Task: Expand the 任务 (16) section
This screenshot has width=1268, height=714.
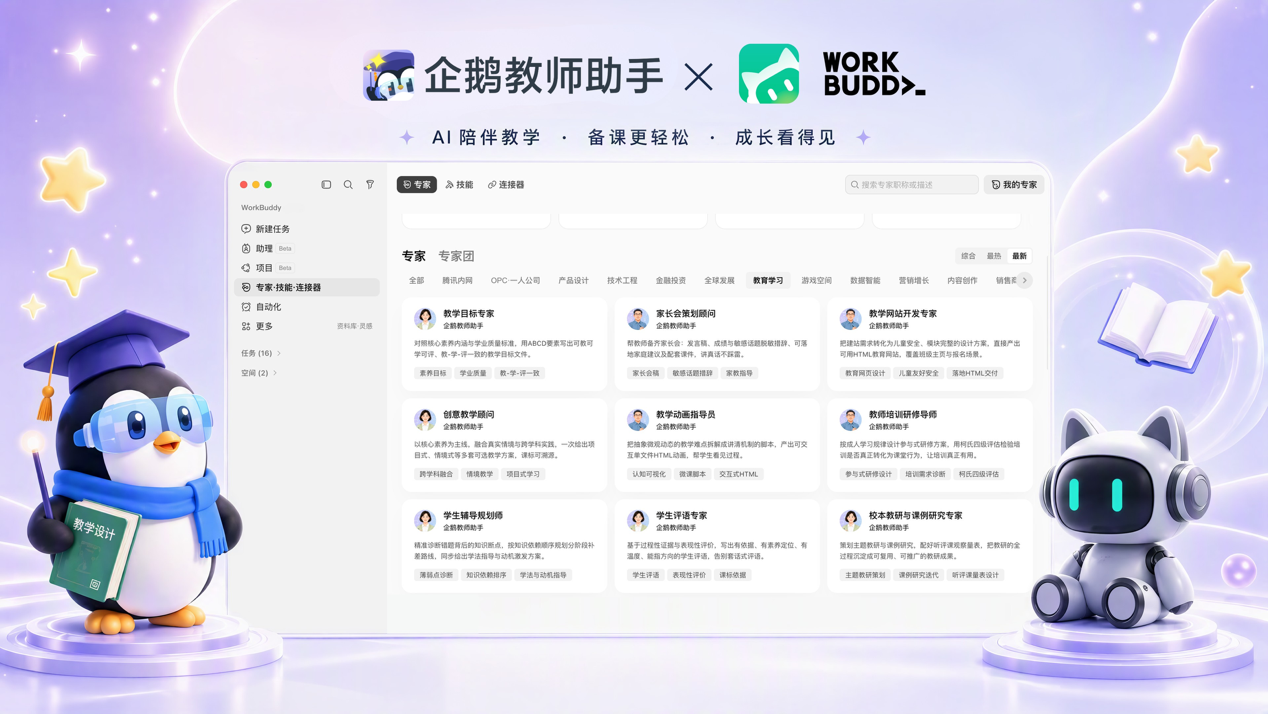Action: pos(261,353)
